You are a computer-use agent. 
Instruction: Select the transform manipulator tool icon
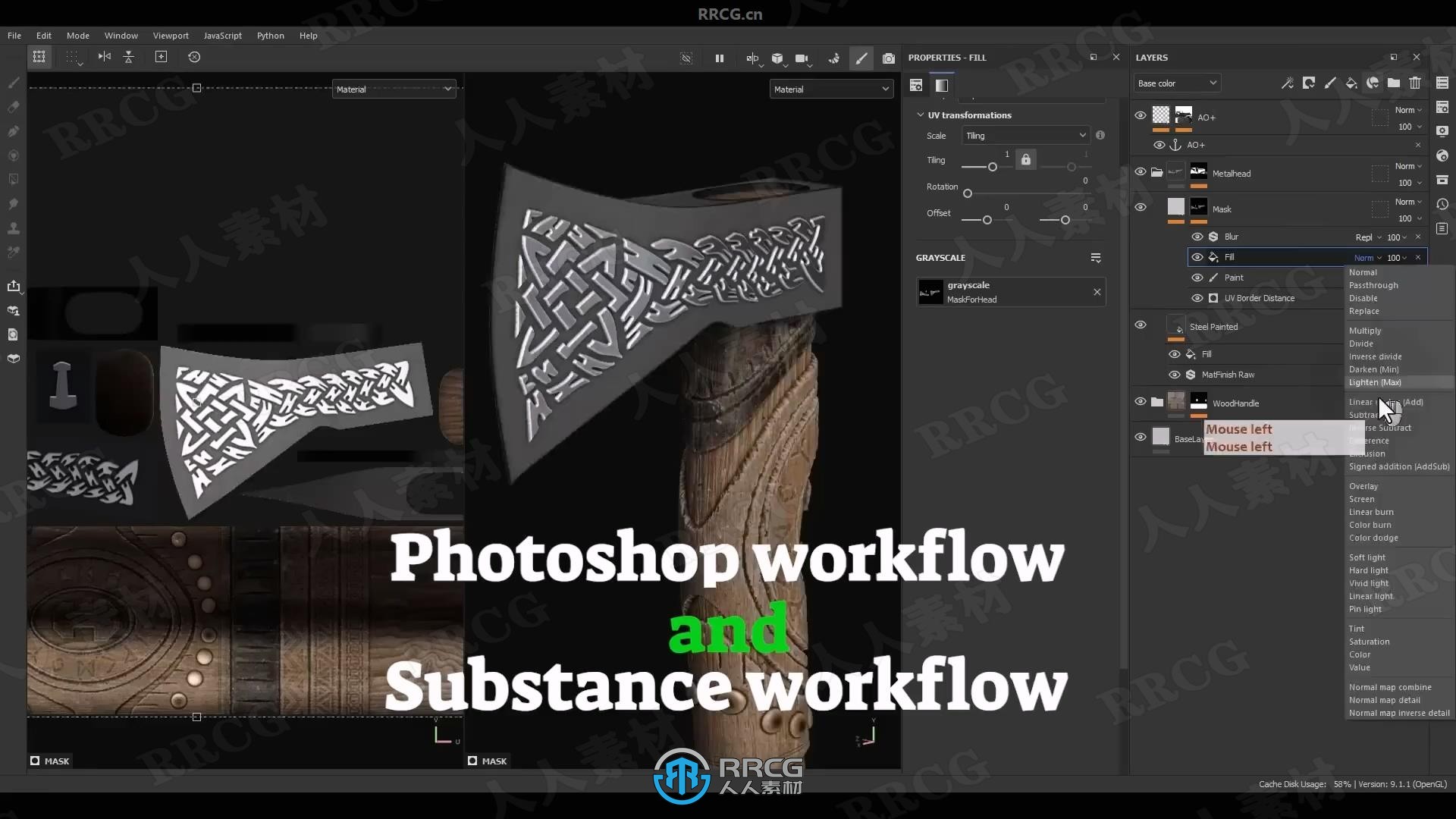click(39, 57)
